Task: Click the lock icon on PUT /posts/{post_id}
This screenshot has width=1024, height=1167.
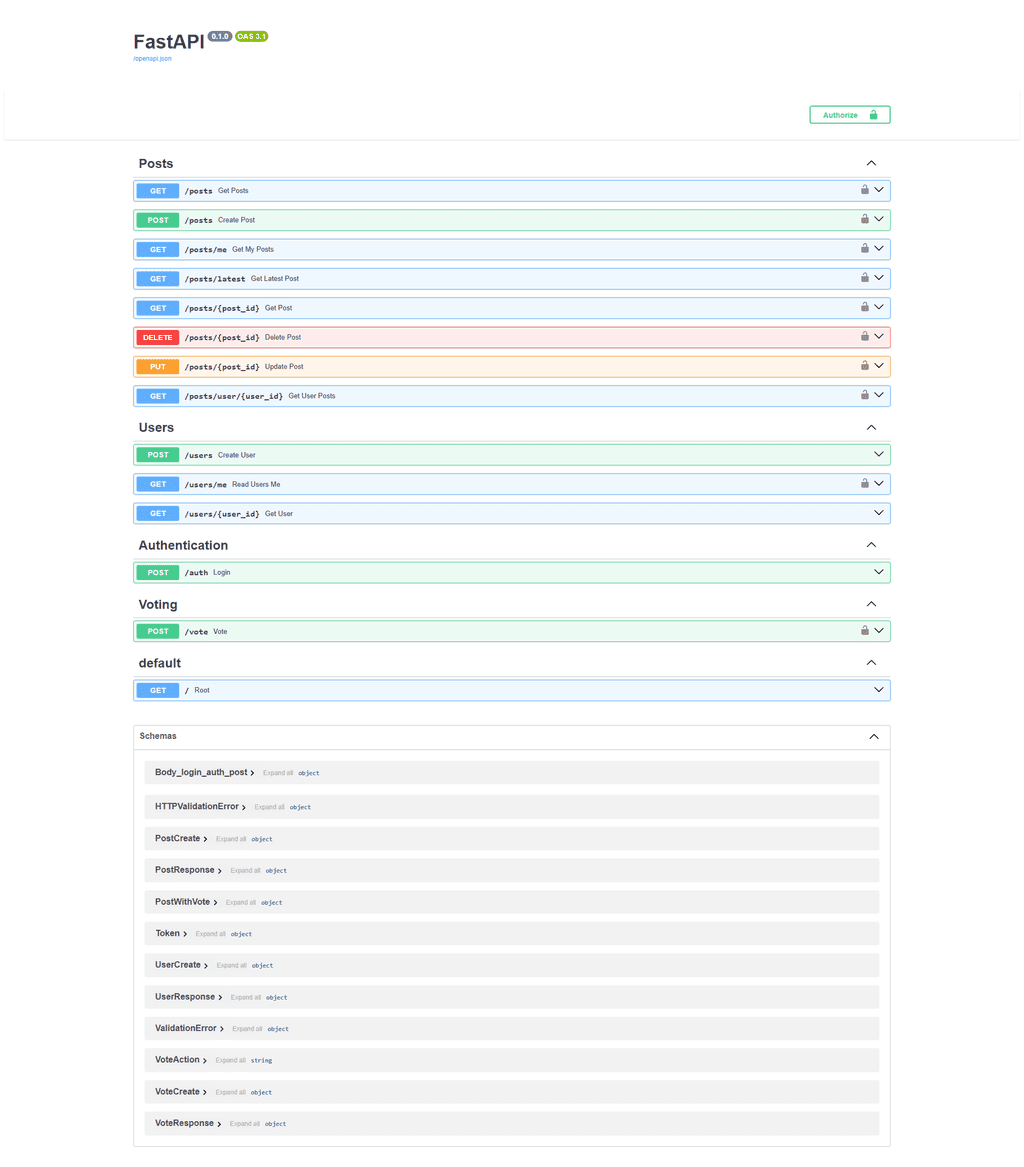Action: 865,366
